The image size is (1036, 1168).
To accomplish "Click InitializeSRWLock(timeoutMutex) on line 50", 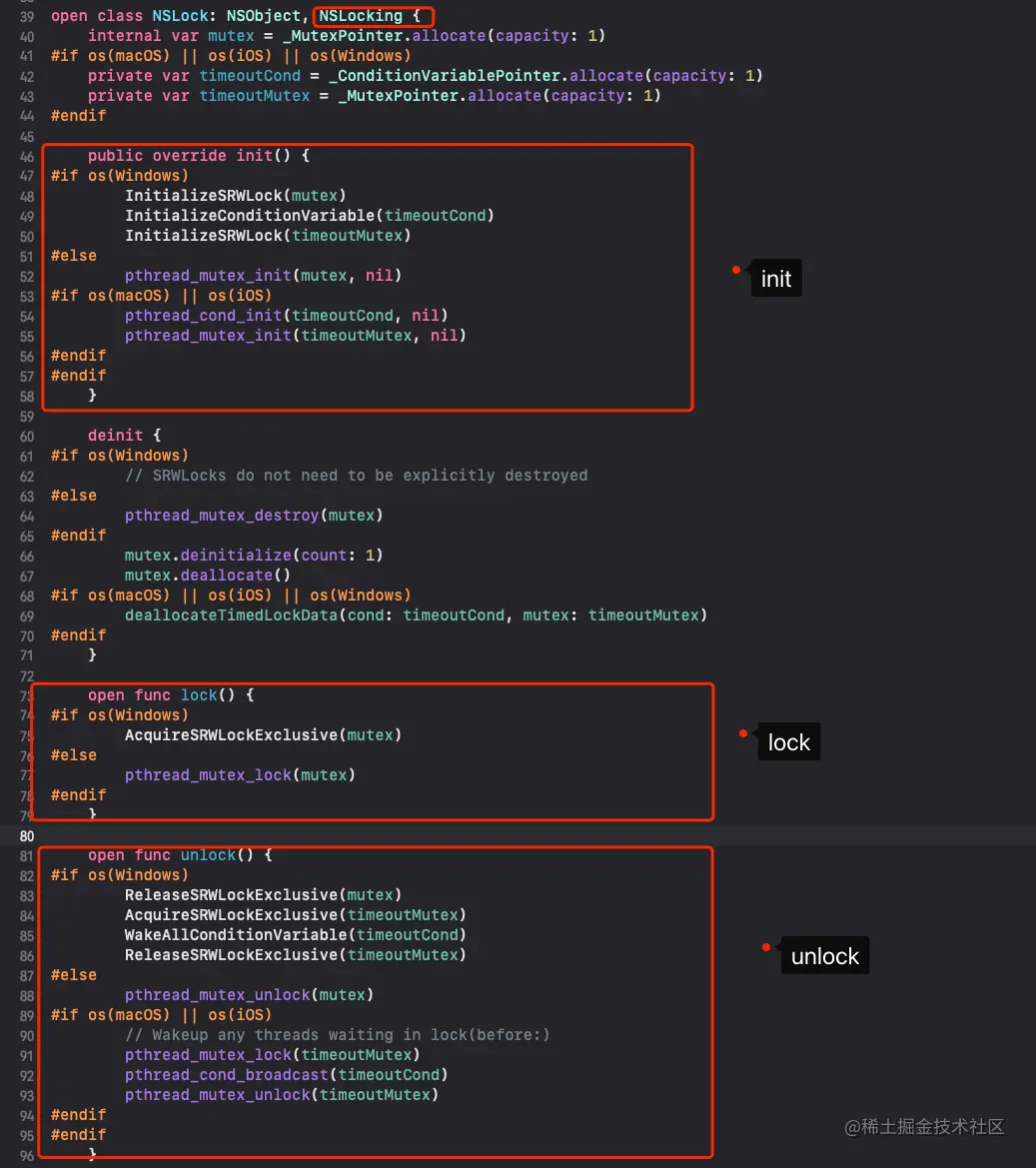I will 268,236.
